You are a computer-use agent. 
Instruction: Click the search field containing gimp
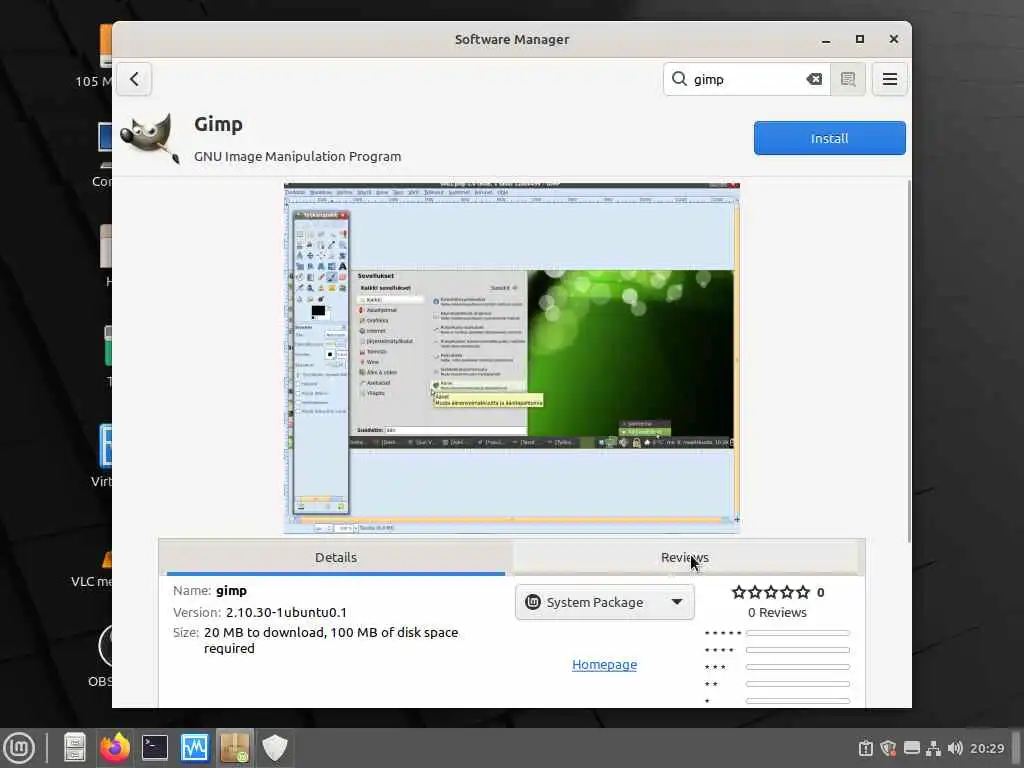click(x=746, y=79)
